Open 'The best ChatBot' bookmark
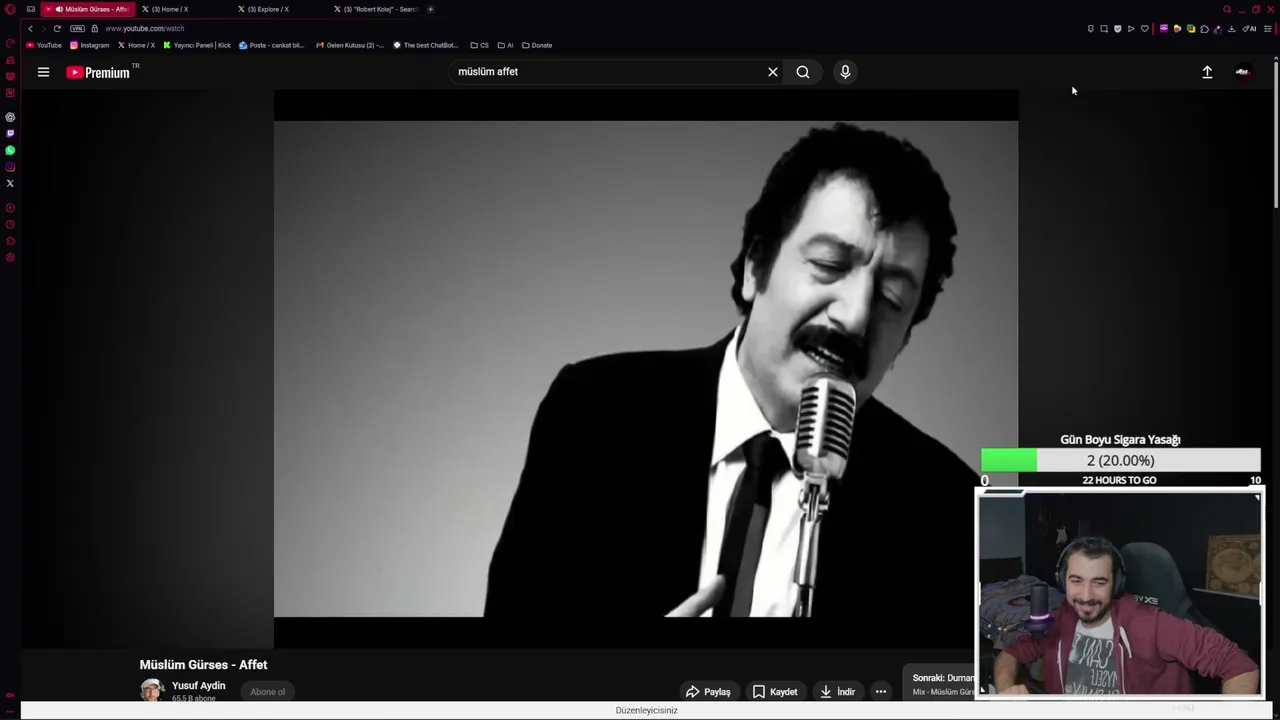Screen dimensions: 1280x720 coord(426,45)
